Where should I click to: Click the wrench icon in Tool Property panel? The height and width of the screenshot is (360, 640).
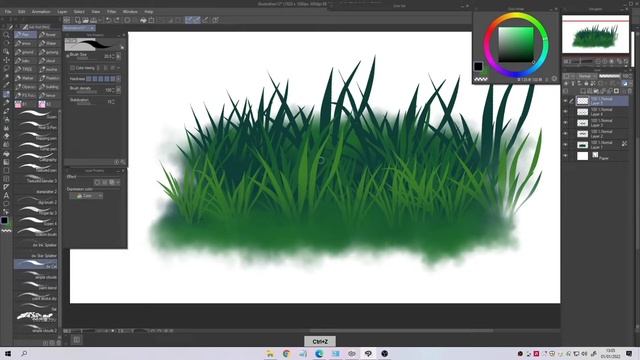click(122, 162)
